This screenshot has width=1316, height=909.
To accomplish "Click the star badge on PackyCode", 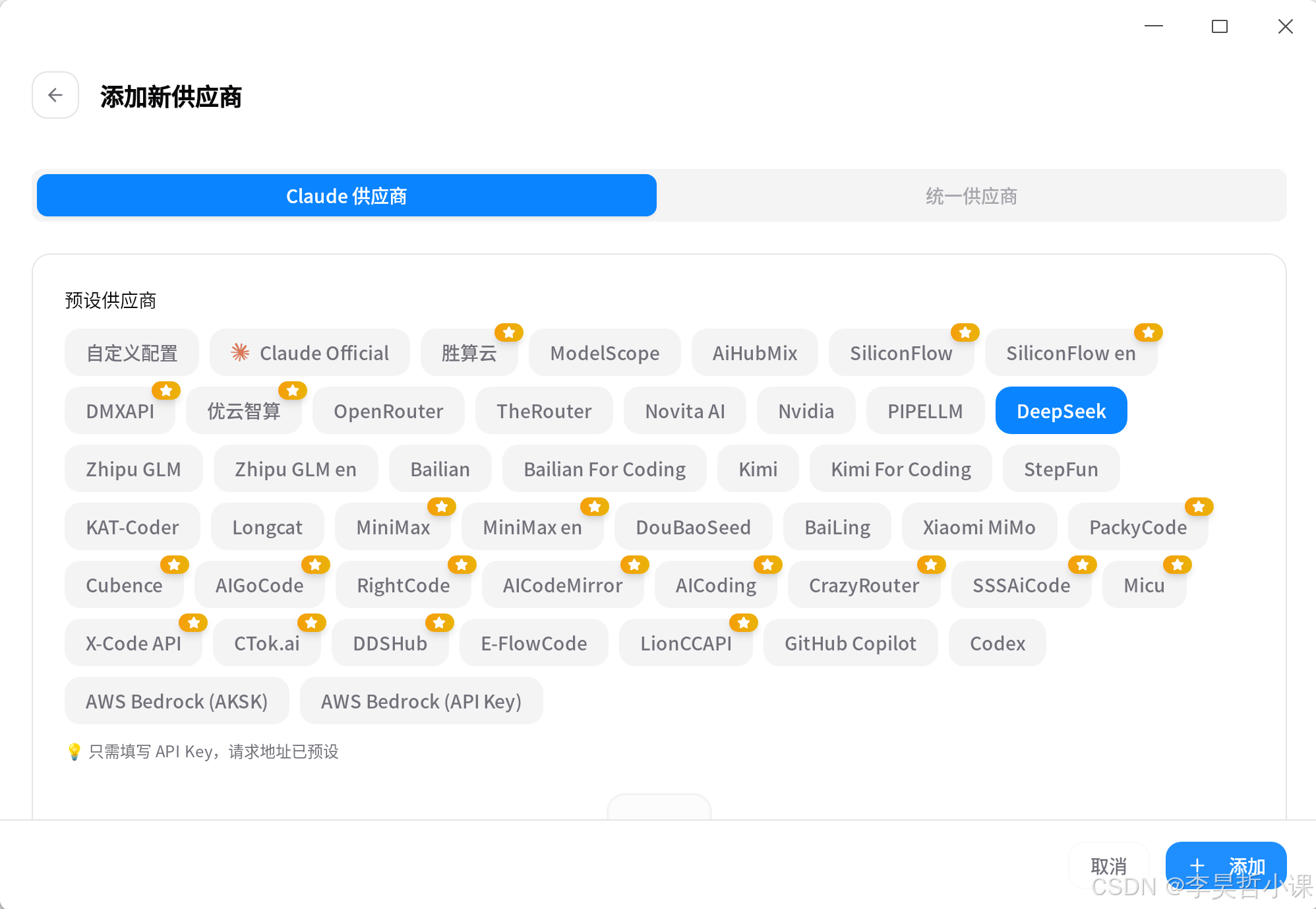I will tap(1199, 507).
